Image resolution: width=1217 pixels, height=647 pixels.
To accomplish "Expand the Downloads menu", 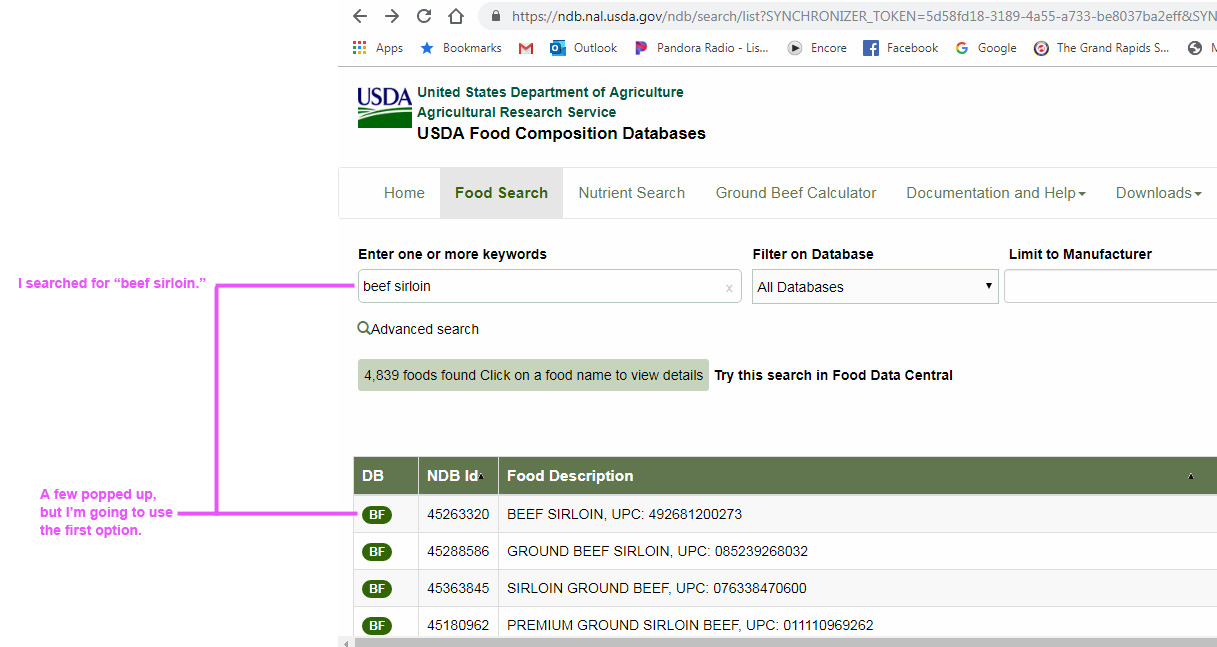I will [x=1157, y=192].
